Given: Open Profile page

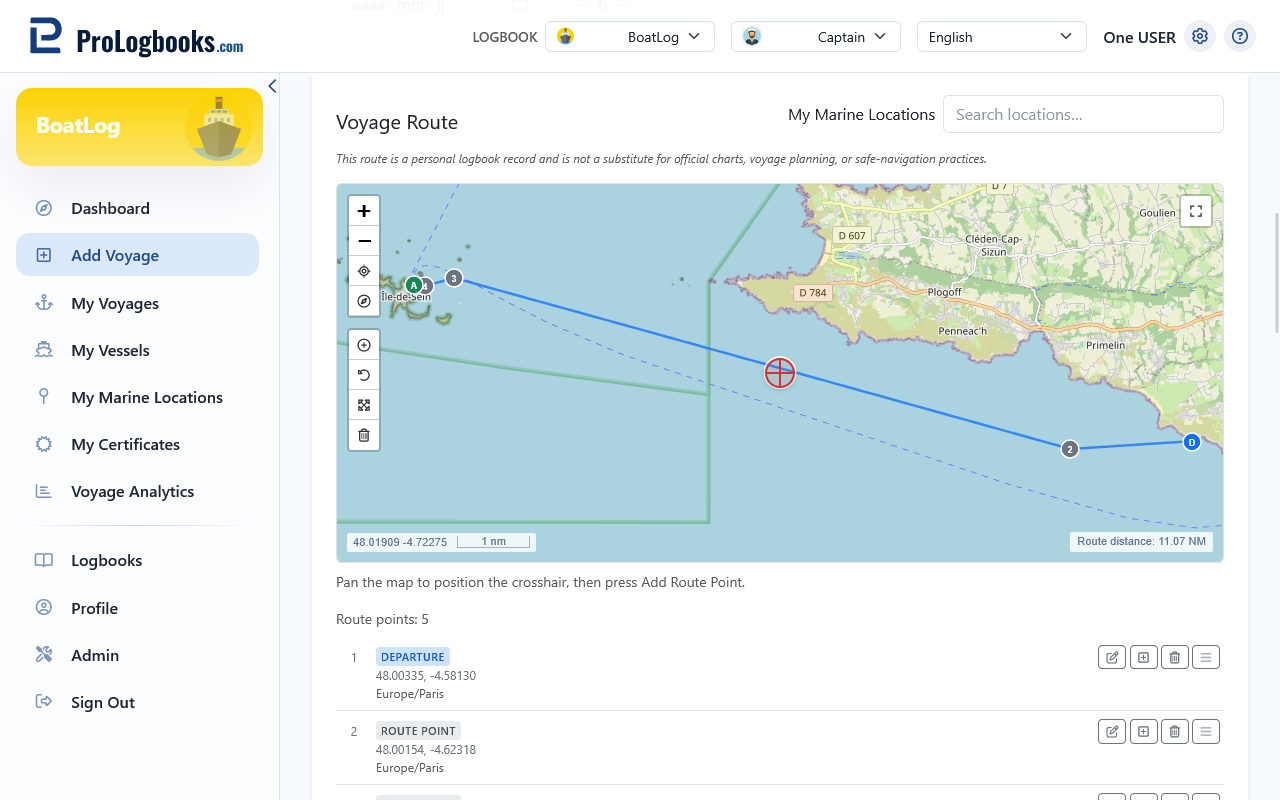Looking at the screenshot, I should pyautogui.click(x=137, y=608).
